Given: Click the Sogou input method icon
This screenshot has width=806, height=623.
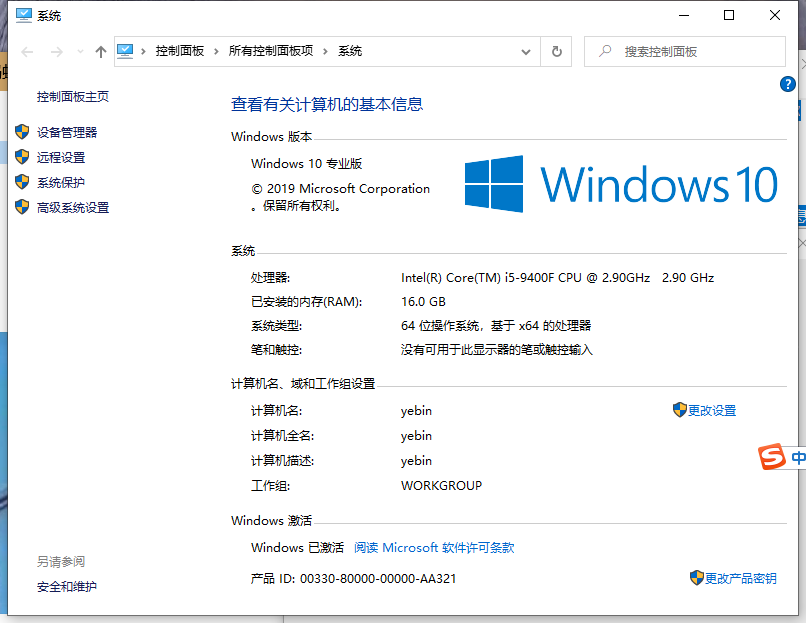Looking at the screenshot, I should 771,457.
